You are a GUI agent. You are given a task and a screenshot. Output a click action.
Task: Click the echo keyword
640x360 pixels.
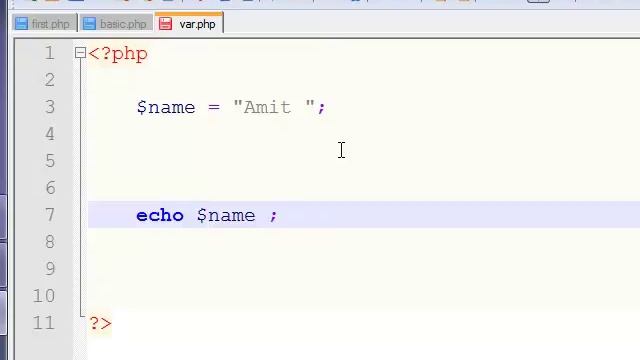pyautogui.click(x=160, y=215)
